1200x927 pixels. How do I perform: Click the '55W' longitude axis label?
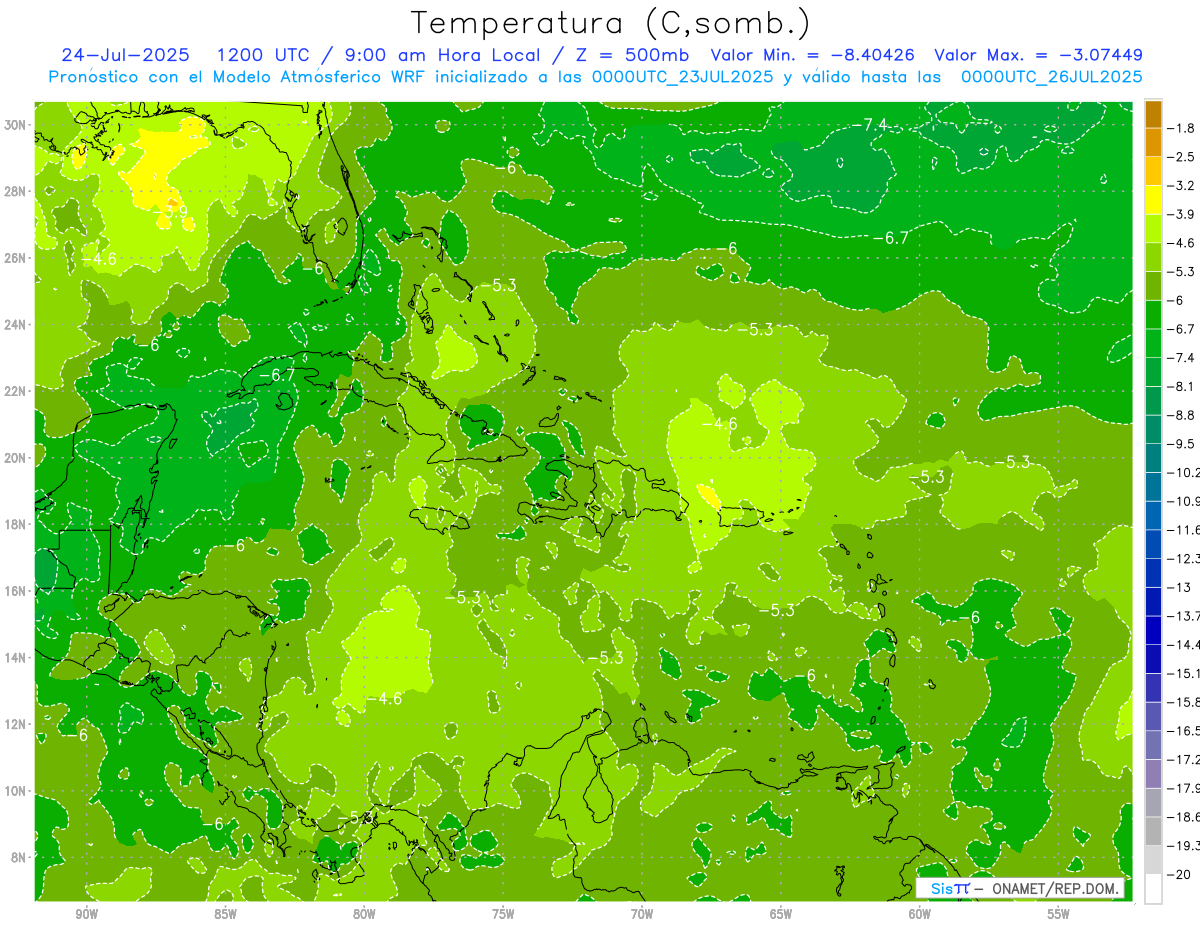pos(1059,914)
